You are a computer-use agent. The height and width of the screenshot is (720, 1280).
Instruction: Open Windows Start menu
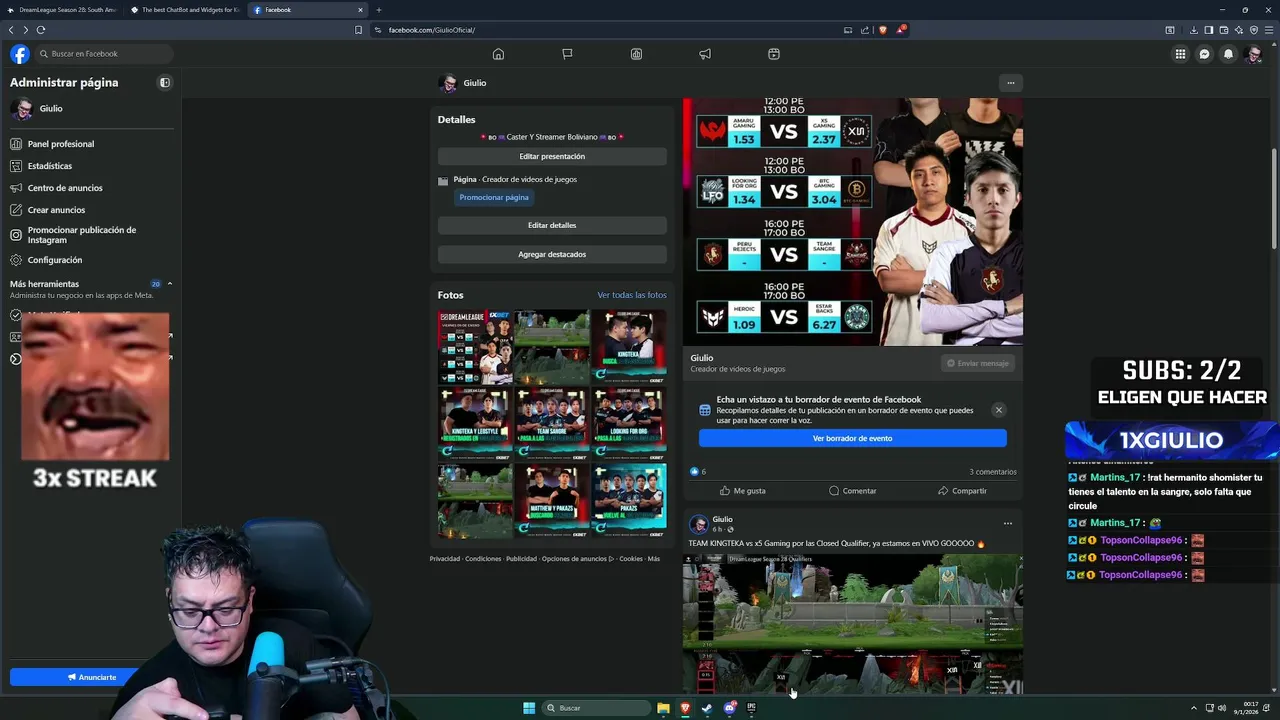click(529, 708)
